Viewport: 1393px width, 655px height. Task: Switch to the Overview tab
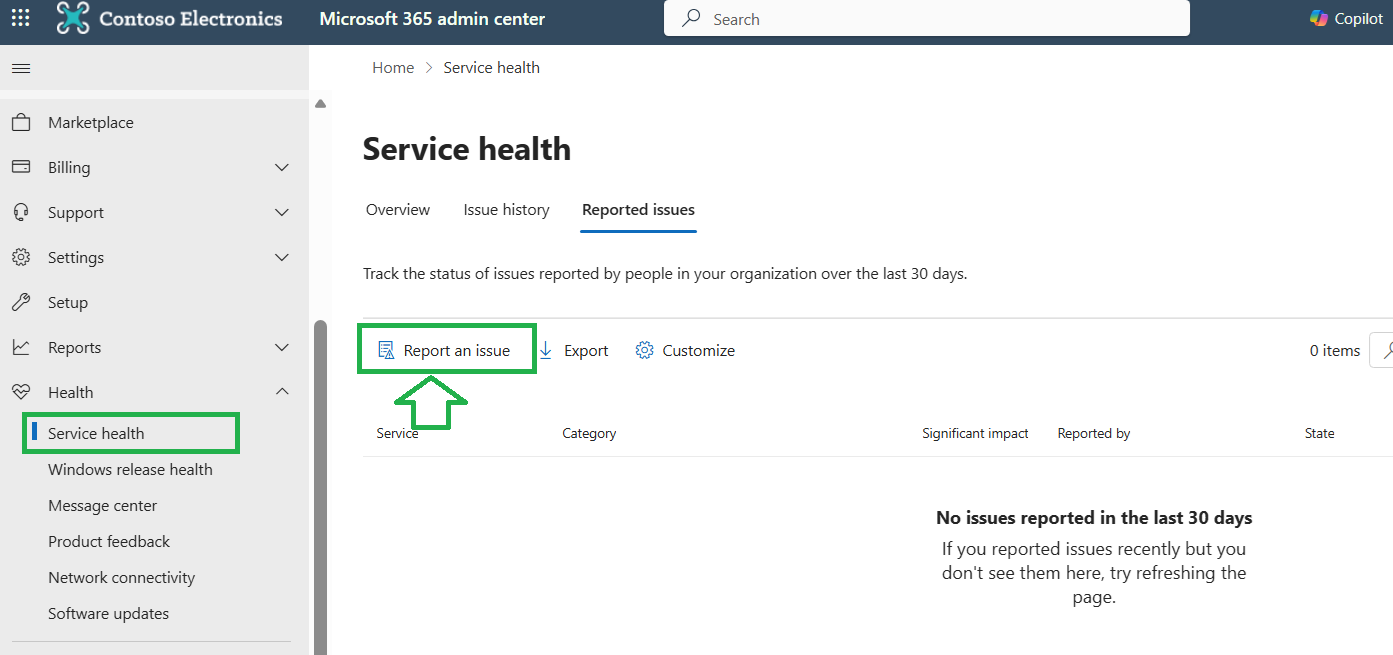tap(398, 210)
